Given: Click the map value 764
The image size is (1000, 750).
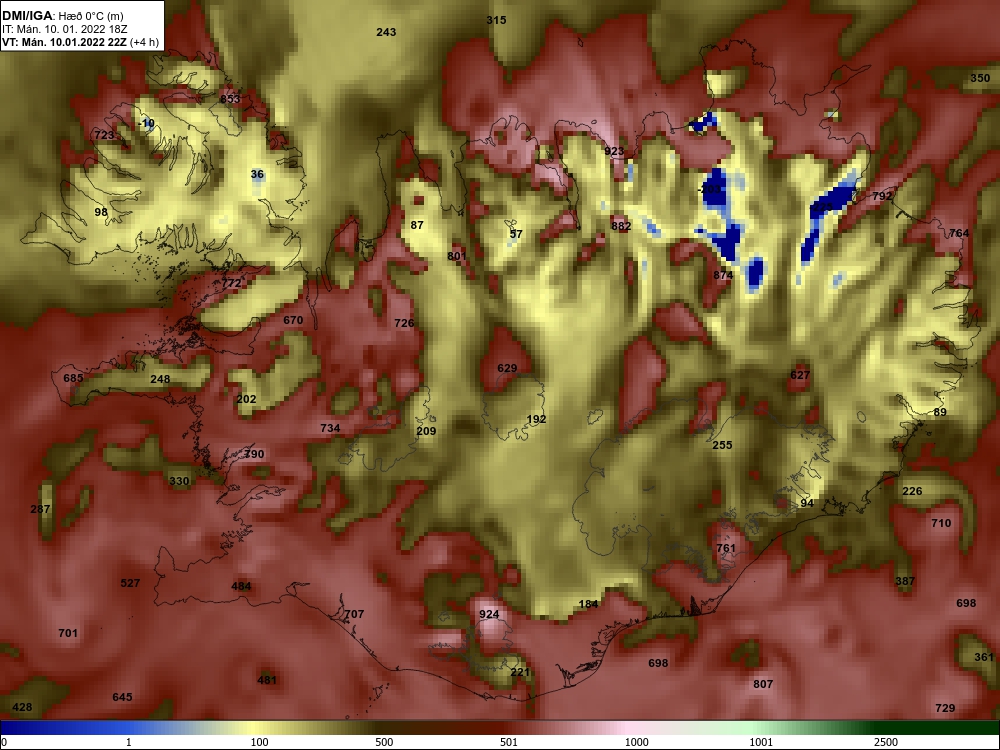Looking at the screenshot, I should point(959,233).
